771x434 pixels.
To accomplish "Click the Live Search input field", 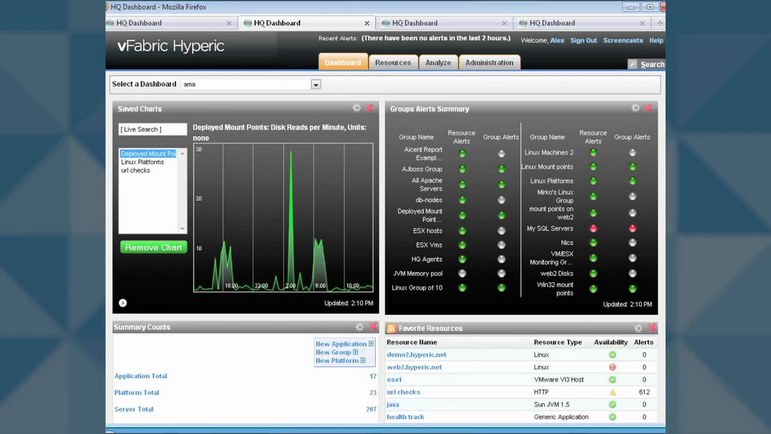I will 152,129.
